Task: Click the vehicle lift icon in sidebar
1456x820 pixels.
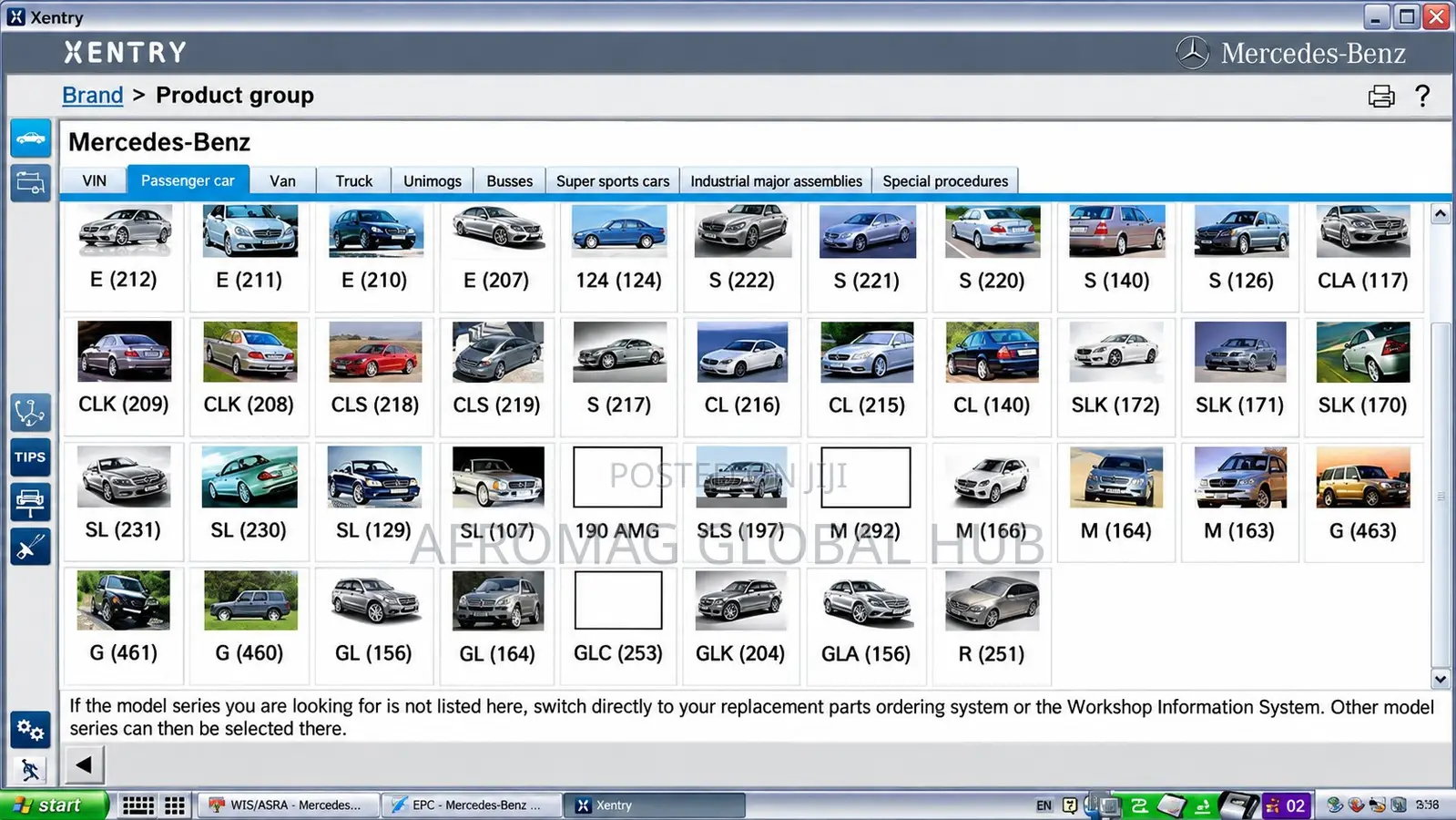Action: point(30,502)
